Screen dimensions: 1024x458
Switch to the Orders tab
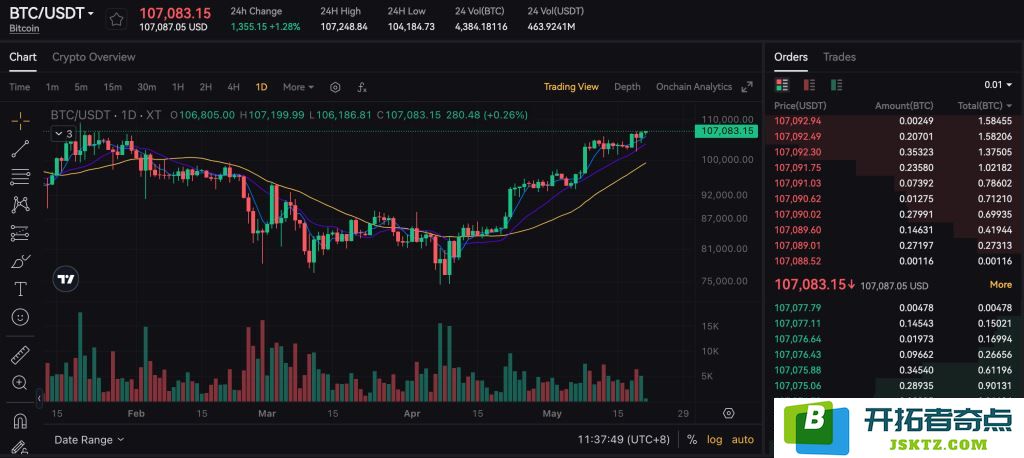(x=791, y=57)
